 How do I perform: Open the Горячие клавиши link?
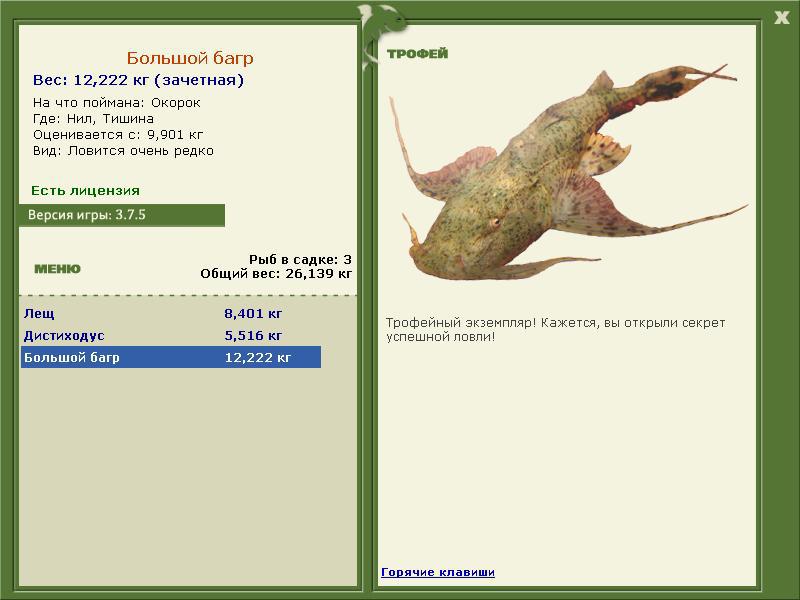[x=438, y=573]
